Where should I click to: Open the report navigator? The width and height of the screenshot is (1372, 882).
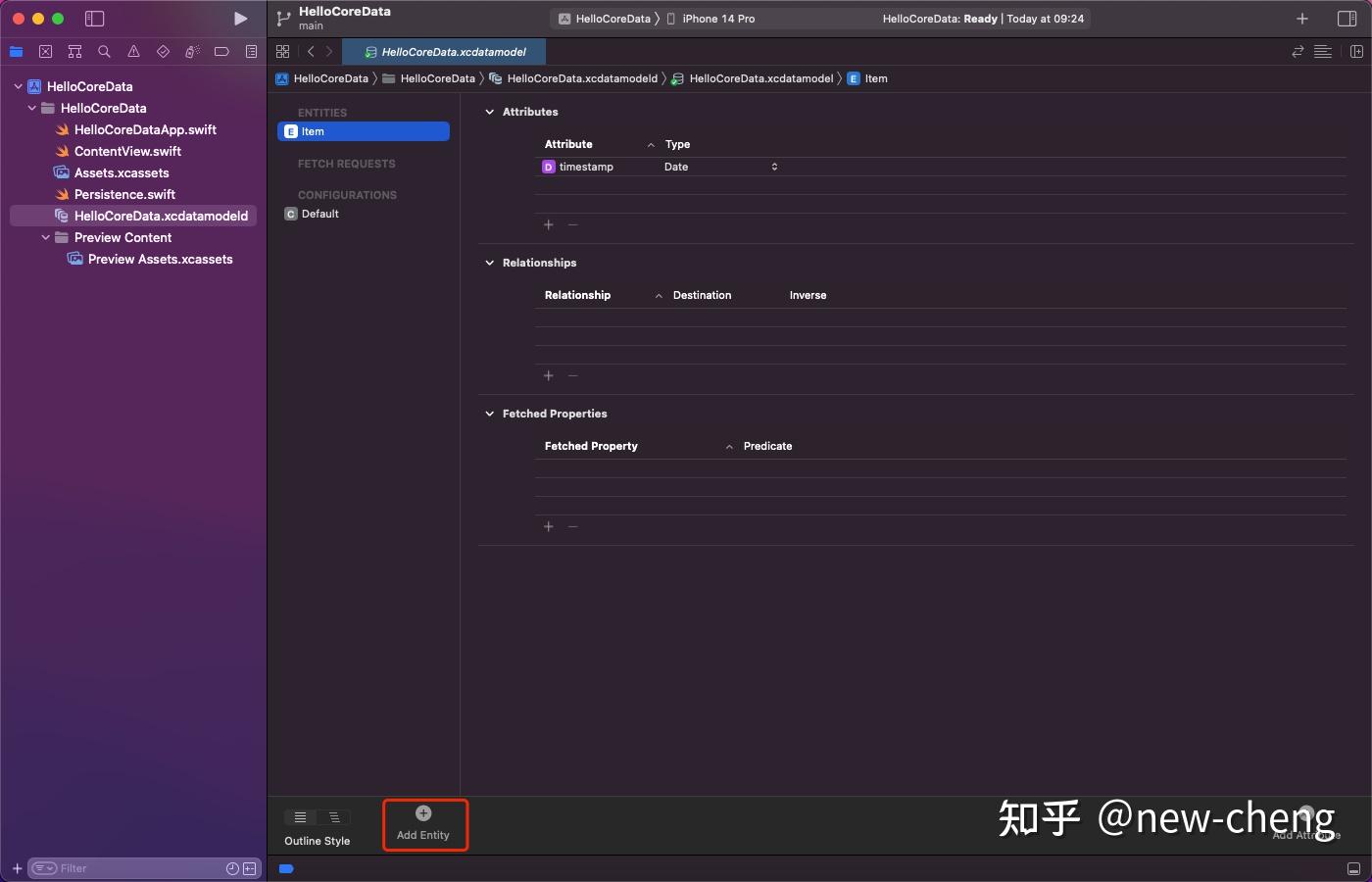[251, 51]
